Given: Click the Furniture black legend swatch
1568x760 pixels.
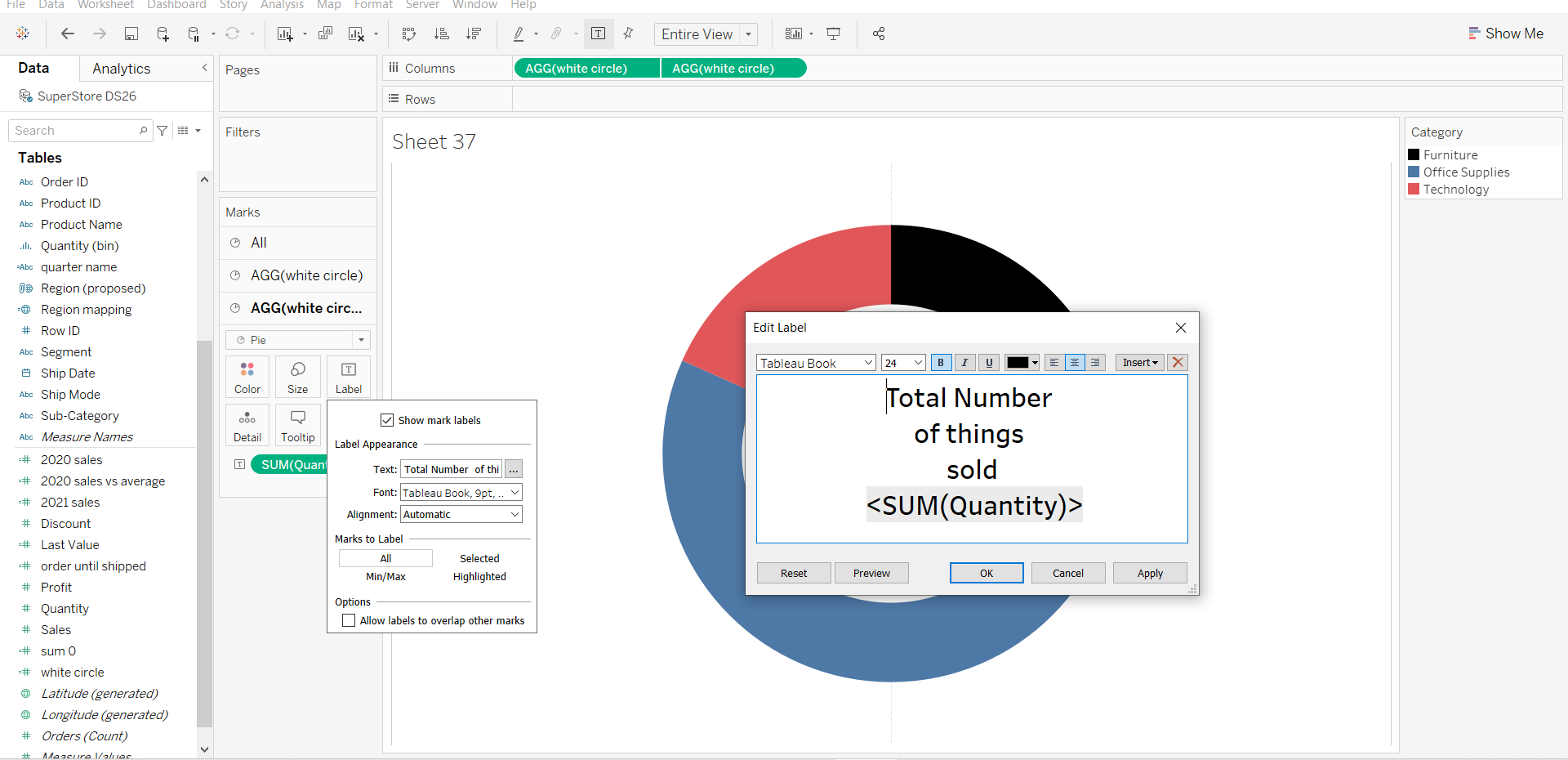Looking at the screenshot, I should (x=1414, y=154).
